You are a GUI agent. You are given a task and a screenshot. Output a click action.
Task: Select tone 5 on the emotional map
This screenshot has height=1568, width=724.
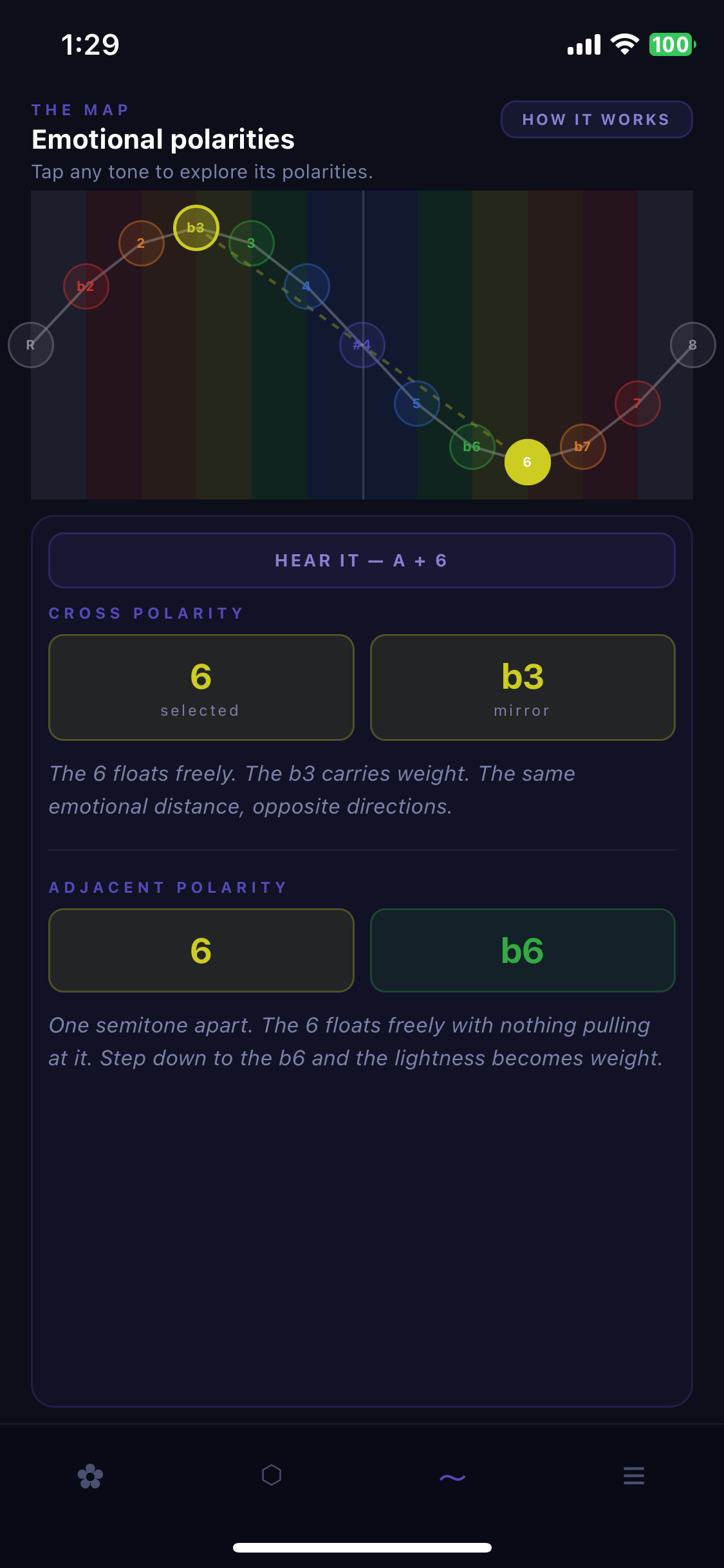coord(416,403)
